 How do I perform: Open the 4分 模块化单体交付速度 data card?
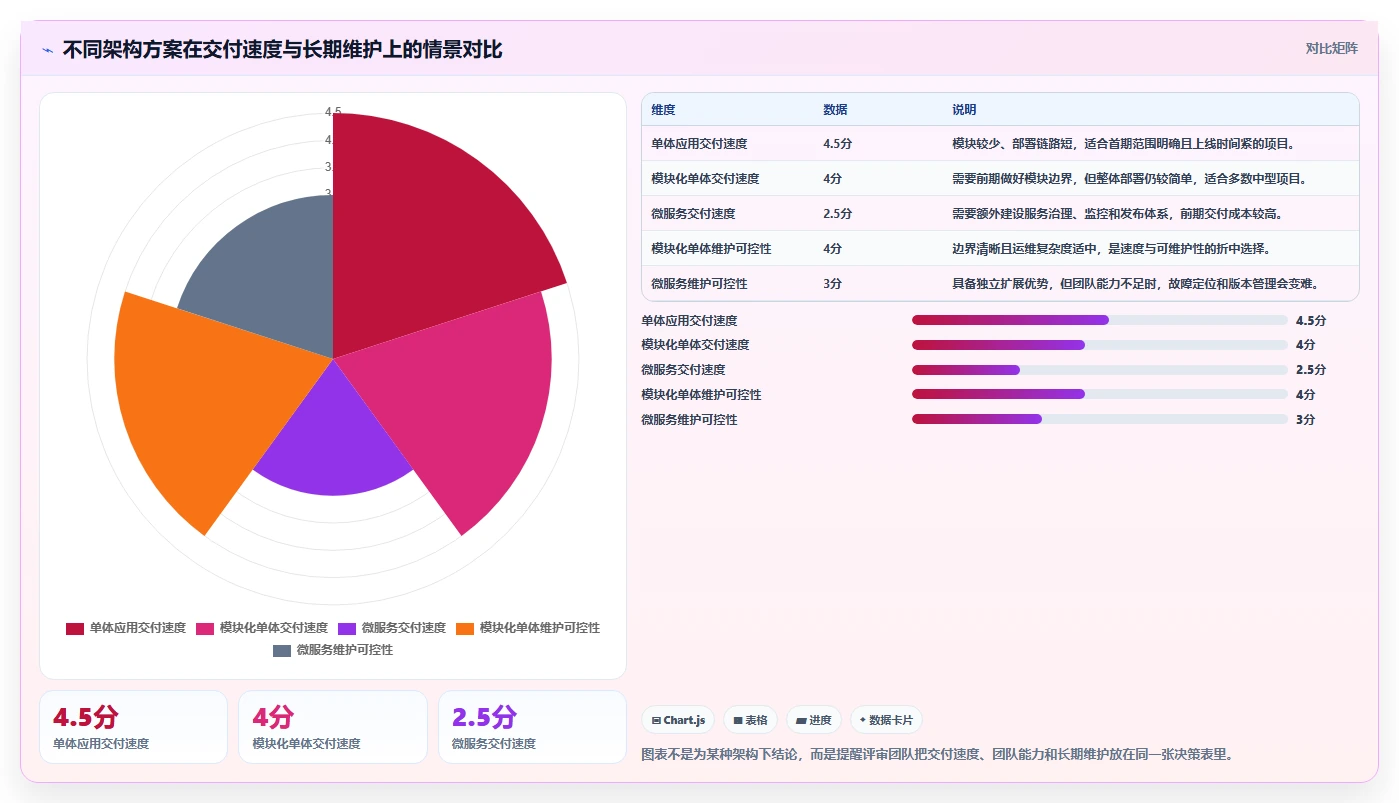click(x=333, y=727)
